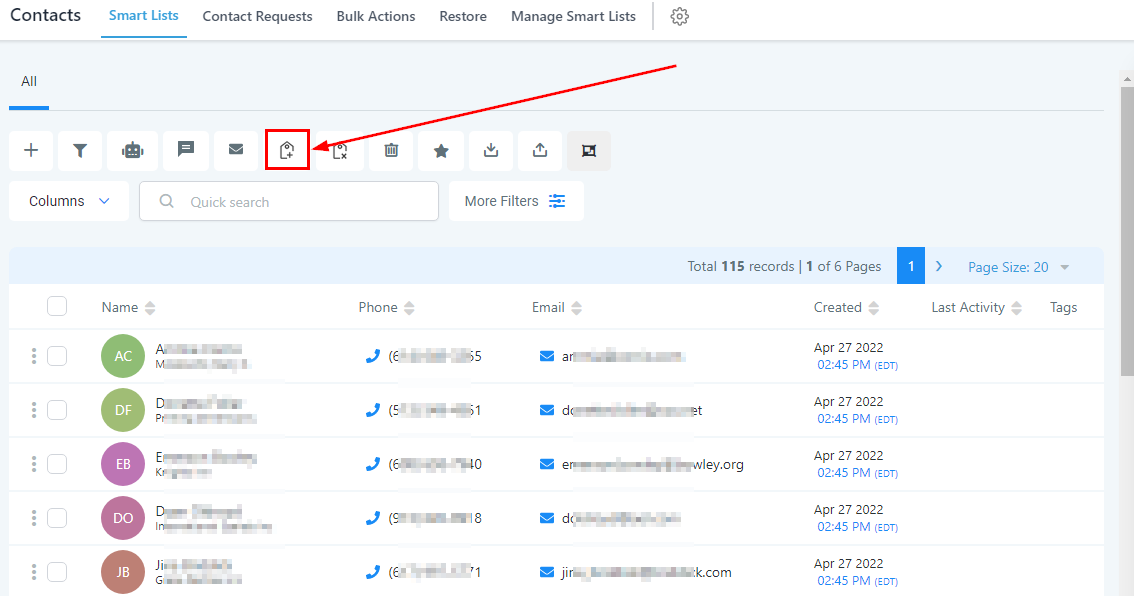The image size is (1134, 596).
Task: Click the funnel filter icon
Action: pyautogui.click(x=80, y=150)
